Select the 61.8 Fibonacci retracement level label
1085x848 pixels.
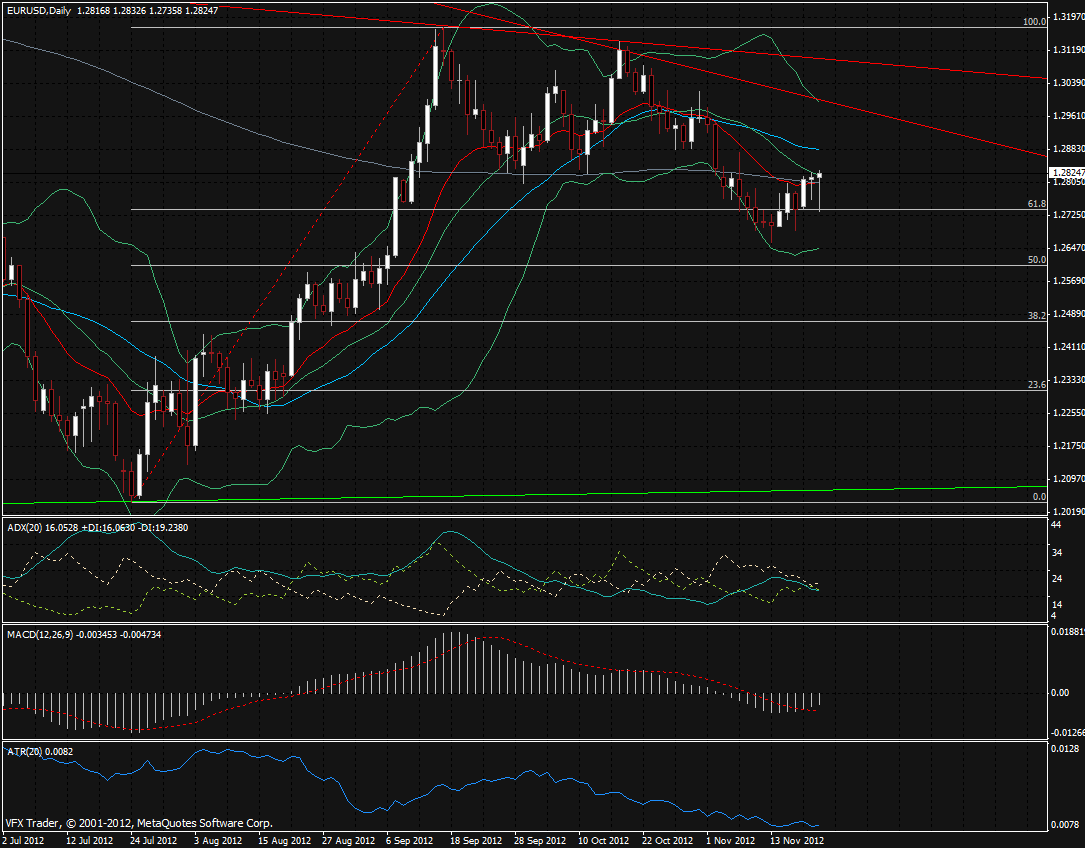[1036, 203]
